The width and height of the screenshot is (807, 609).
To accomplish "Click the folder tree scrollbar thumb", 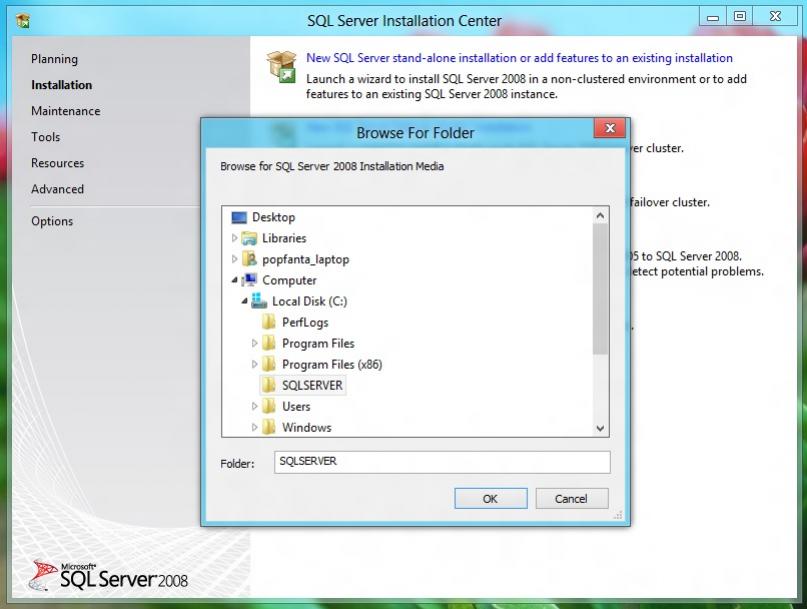I will coord(600,289).
